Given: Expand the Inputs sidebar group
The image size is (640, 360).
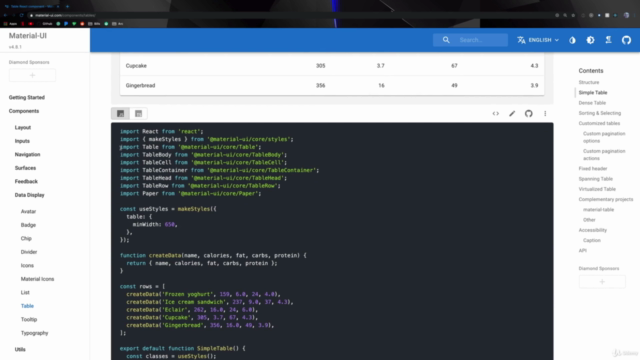Looking at the screenshot, I should (22, 141).
